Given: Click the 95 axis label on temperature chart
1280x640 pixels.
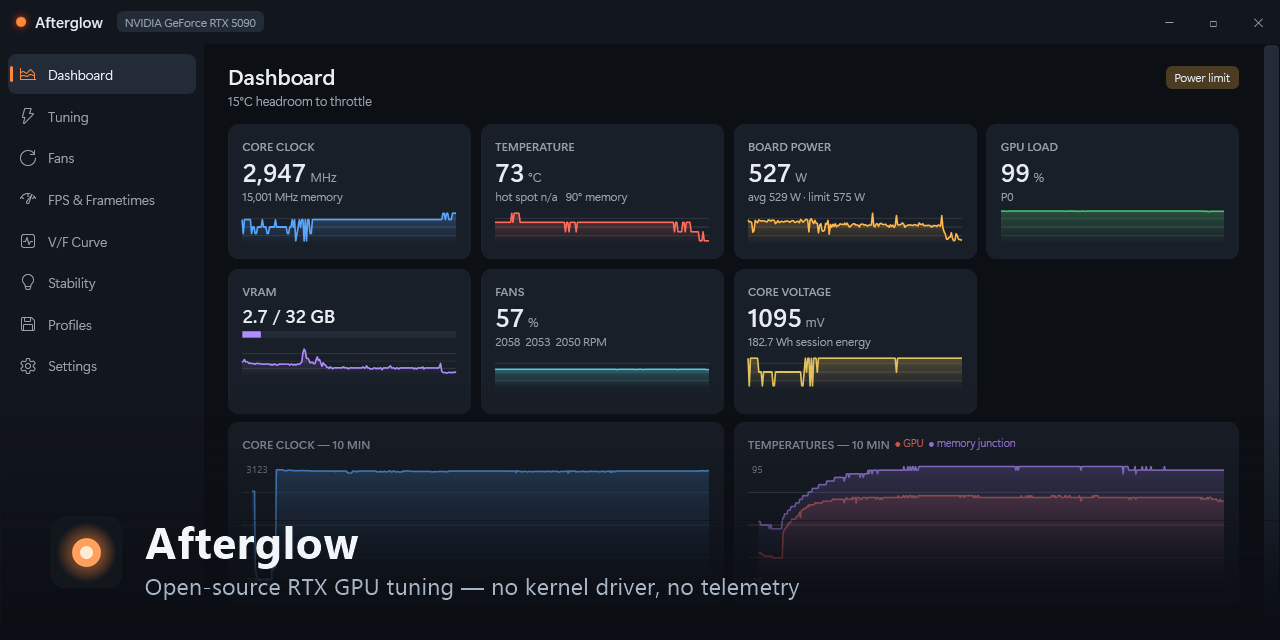Looking at the screenshot, I should pyautogui.click(x=757, y=470).
